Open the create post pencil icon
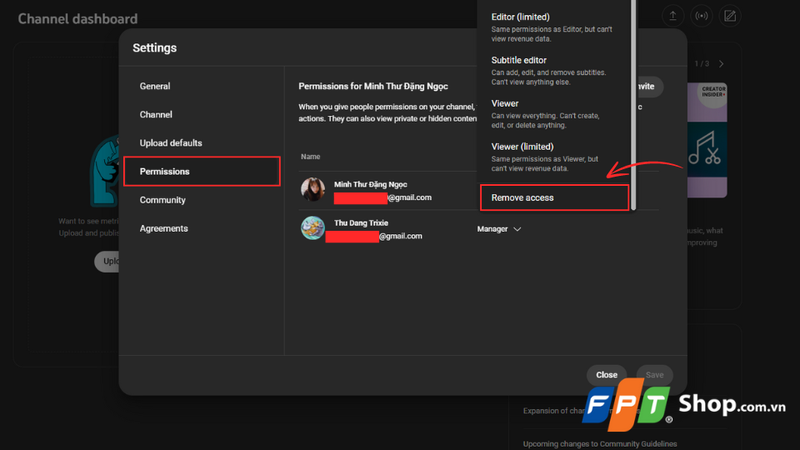 (731, 16)
